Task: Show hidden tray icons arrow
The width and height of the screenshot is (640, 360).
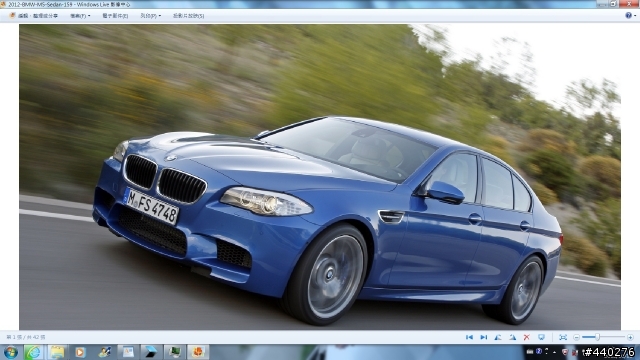Action: tap(554, 352)
